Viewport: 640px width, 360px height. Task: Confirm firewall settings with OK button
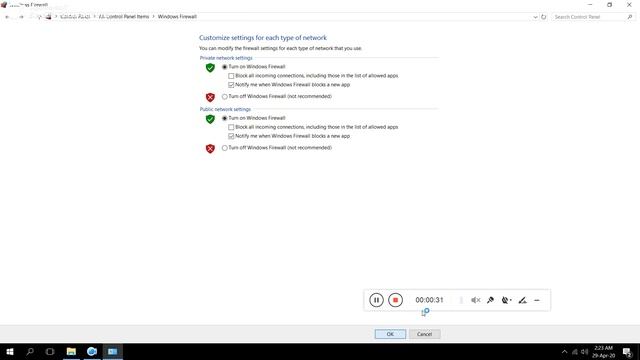tap(390, 334)
